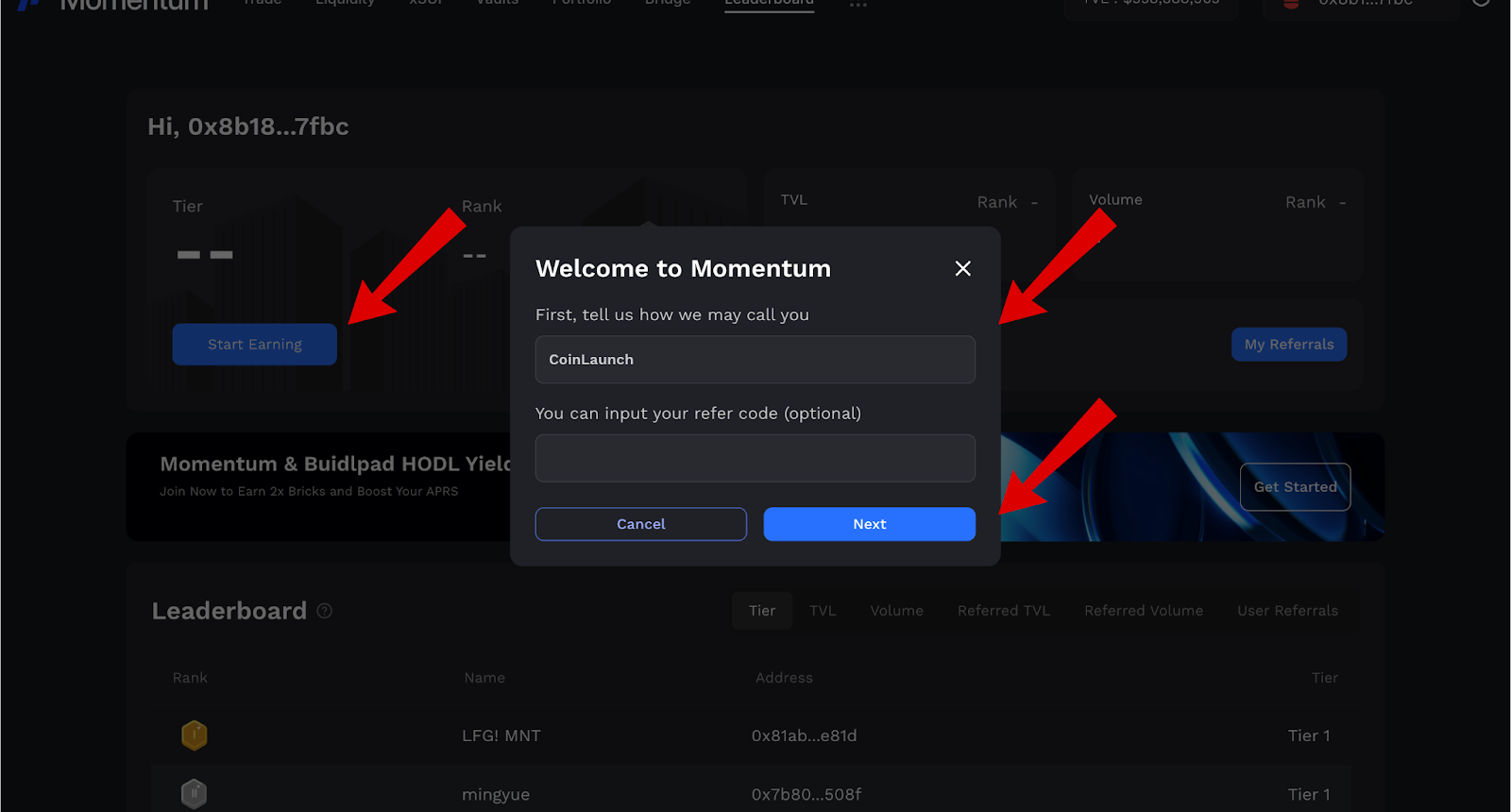Open the more options ellipsis in the top navigation

pos(857,5)
